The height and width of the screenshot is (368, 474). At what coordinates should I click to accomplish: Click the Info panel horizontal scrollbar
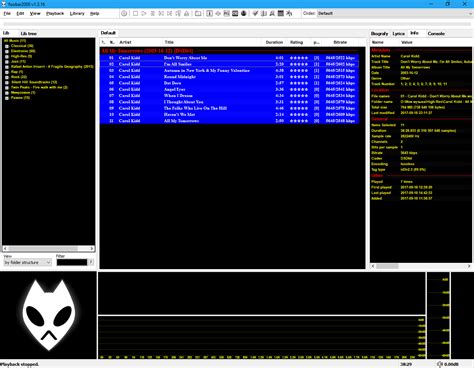point(421,266)
